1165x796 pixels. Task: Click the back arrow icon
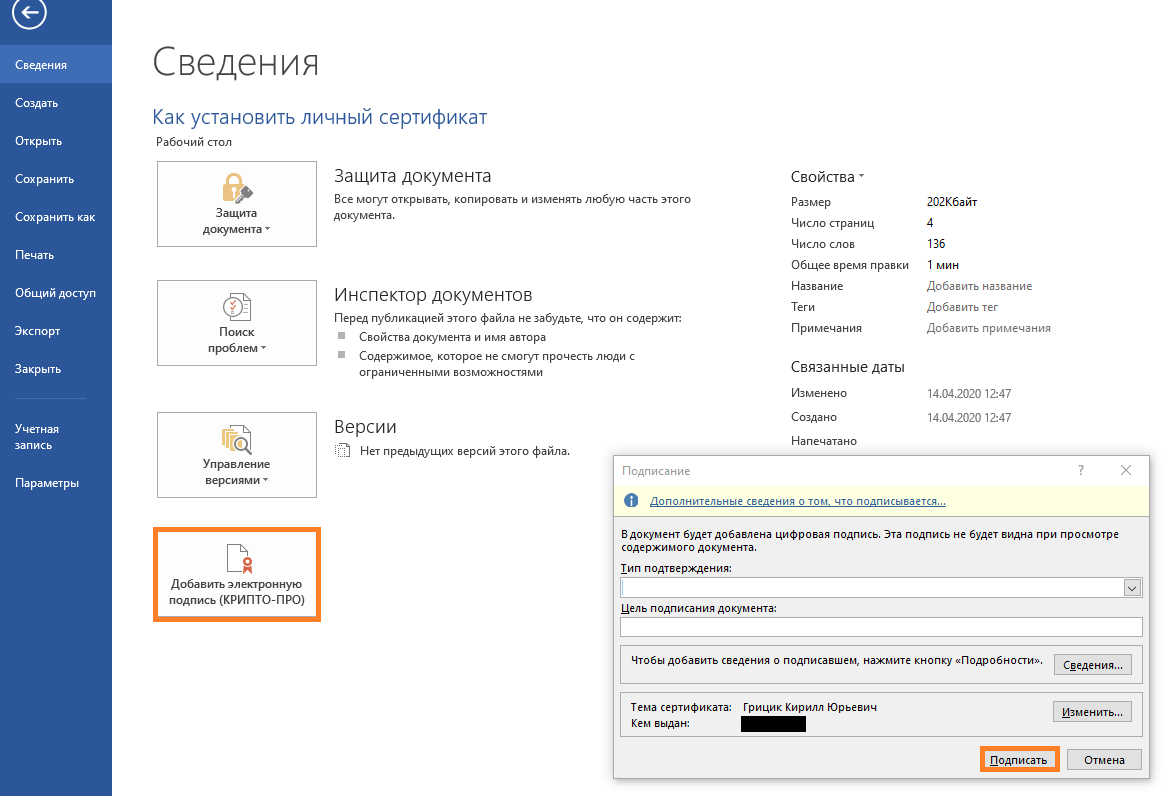click(29, 13)
